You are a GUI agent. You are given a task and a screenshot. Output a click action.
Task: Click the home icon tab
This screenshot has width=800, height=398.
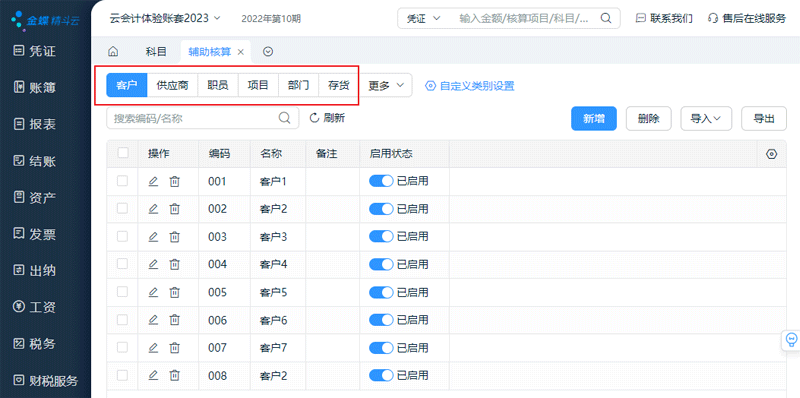[x=113, y=52]
